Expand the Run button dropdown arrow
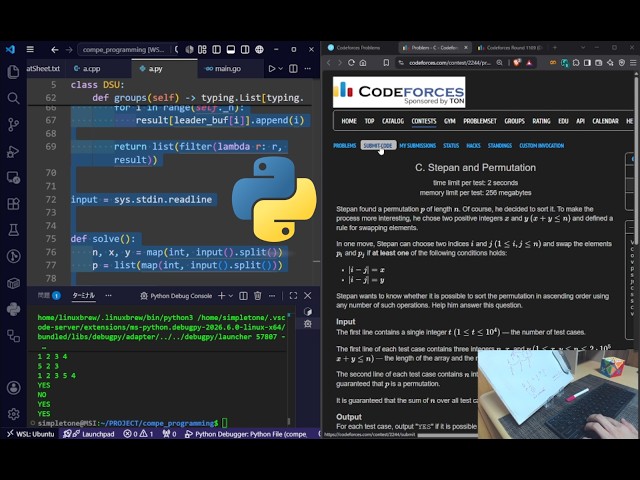 pos(281,69)
